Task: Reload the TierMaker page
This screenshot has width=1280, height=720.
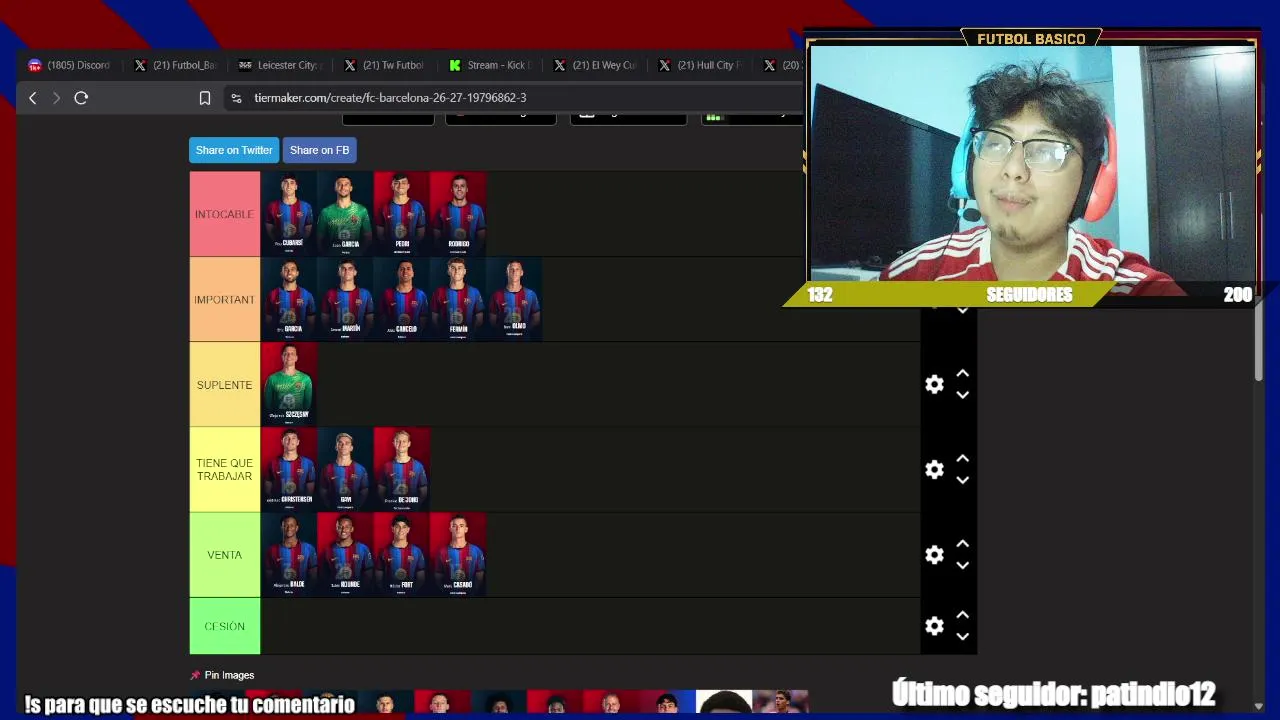Action: click(81, 98)
